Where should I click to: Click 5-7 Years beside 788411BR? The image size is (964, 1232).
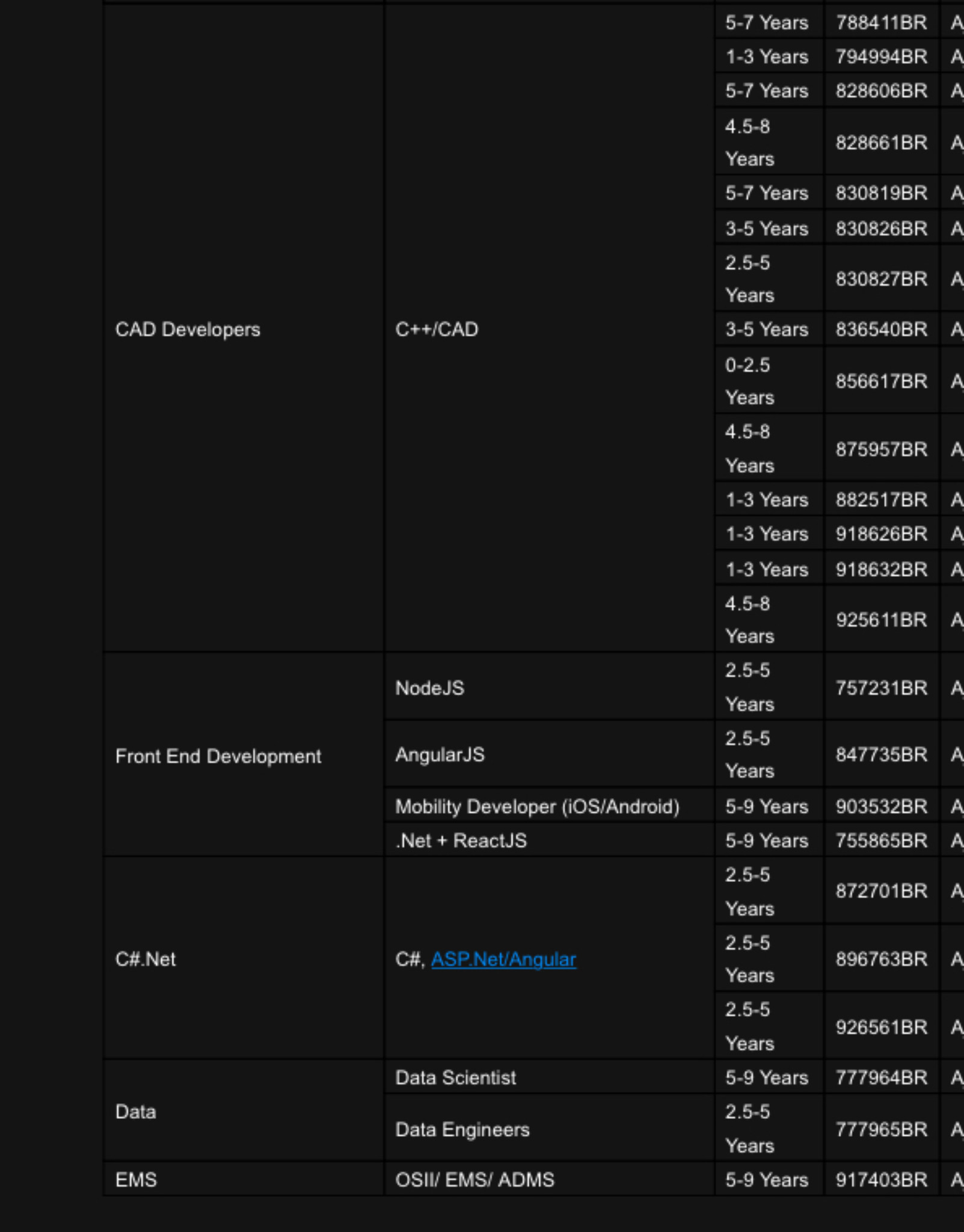769,23
